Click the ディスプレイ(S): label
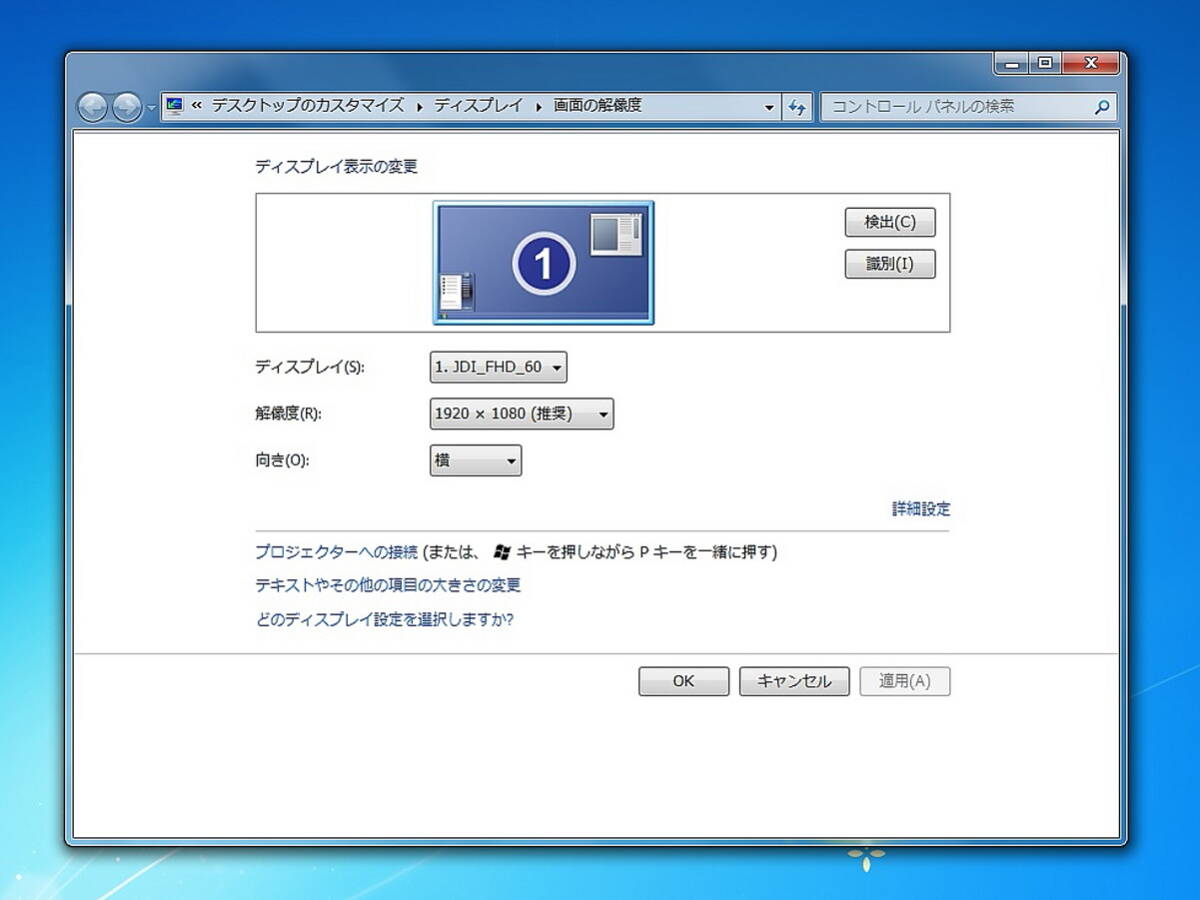 [x=311, y=367]
